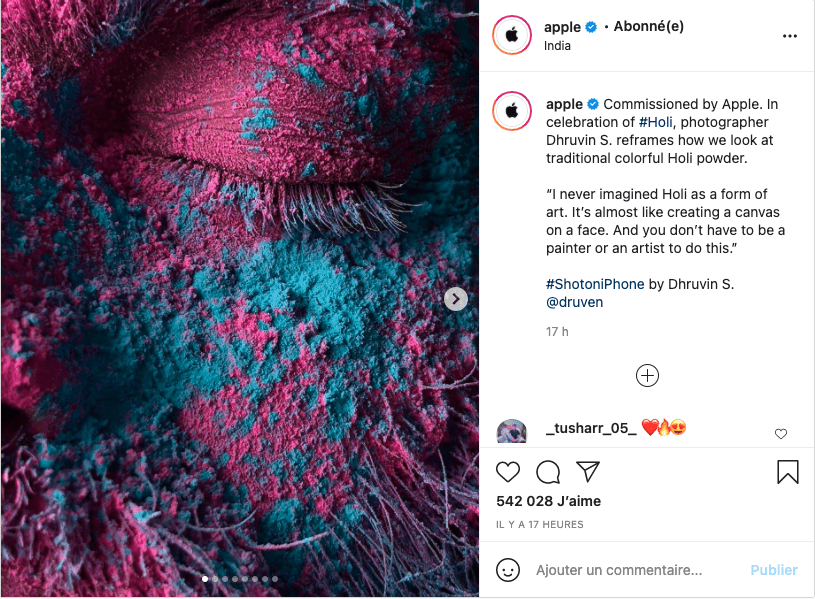Viewport: 815px width, 599px height.
Task: Open the #ShotoniPhone hashtag
Action: tap(595, 284)
